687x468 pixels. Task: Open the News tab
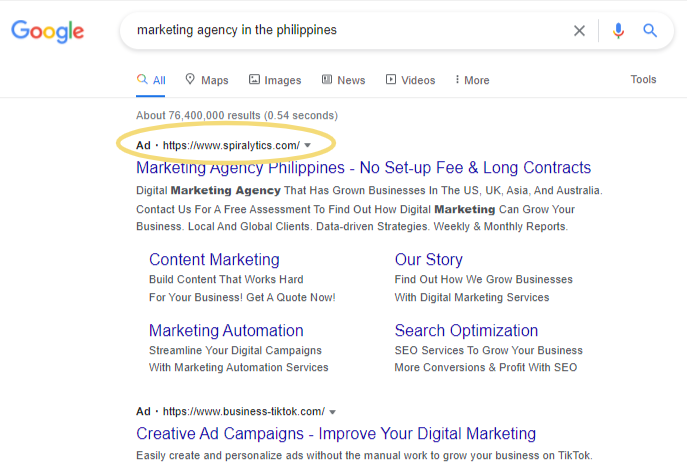[x=344, y=80]
